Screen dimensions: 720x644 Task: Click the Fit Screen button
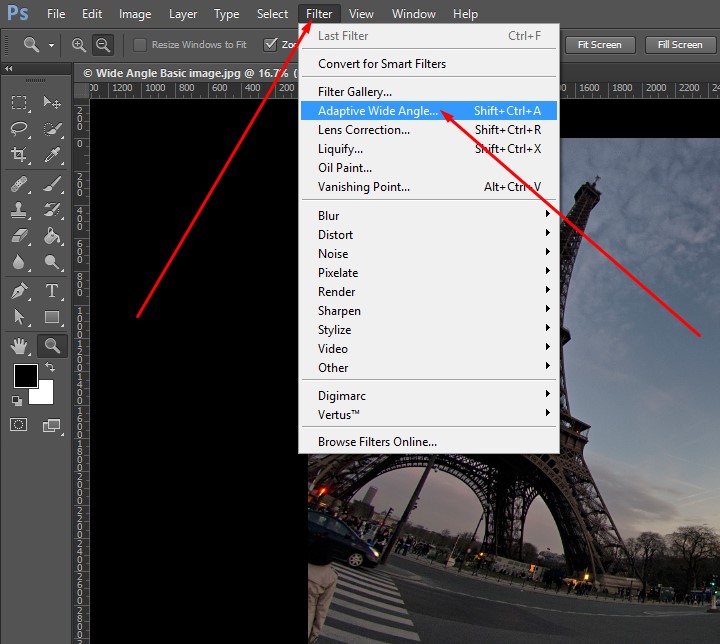599,45
